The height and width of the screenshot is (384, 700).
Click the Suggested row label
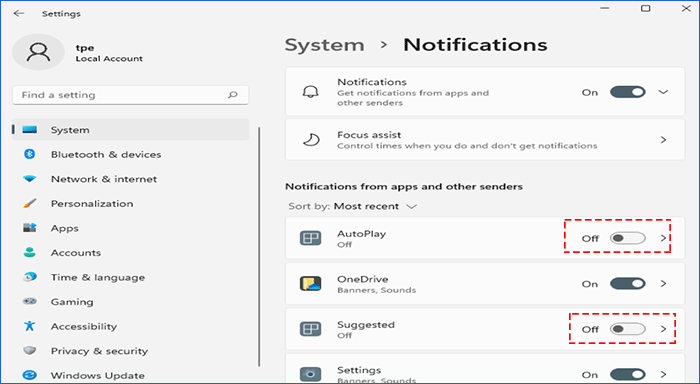(366, 325)
